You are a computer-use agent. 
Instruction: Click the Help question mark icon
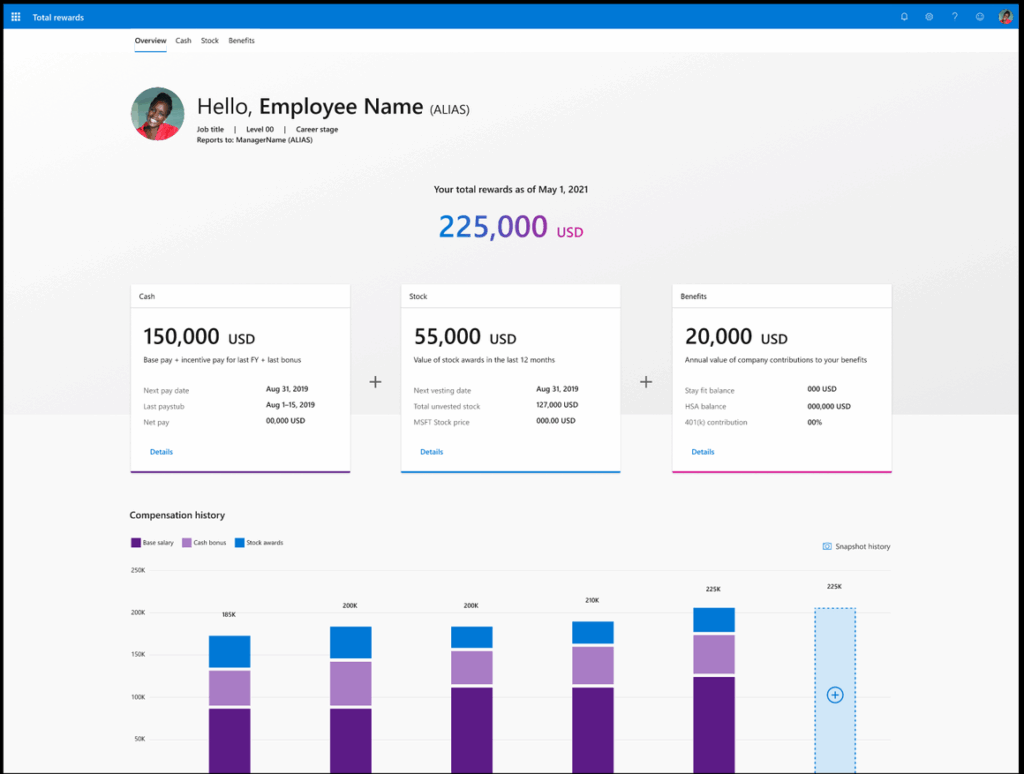click(x=954, y=16)
